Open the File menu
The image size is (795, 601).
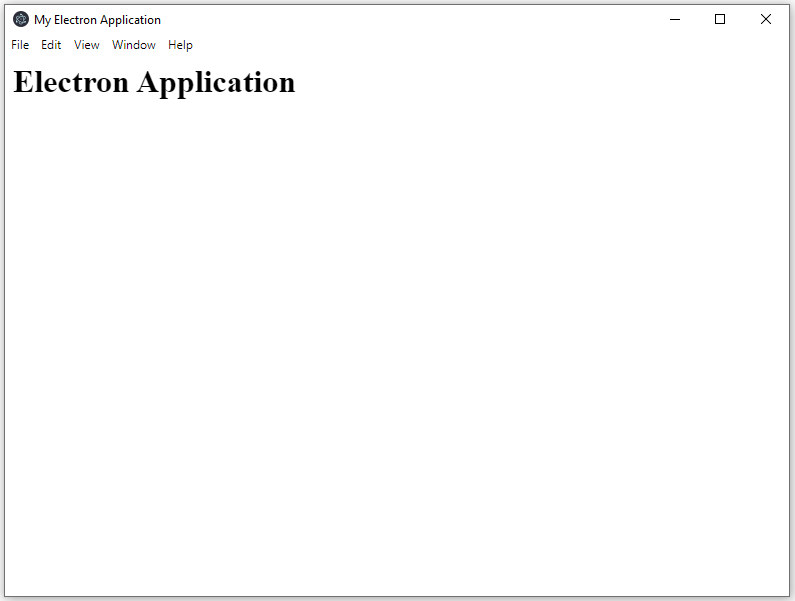click(x=20, y=45)
